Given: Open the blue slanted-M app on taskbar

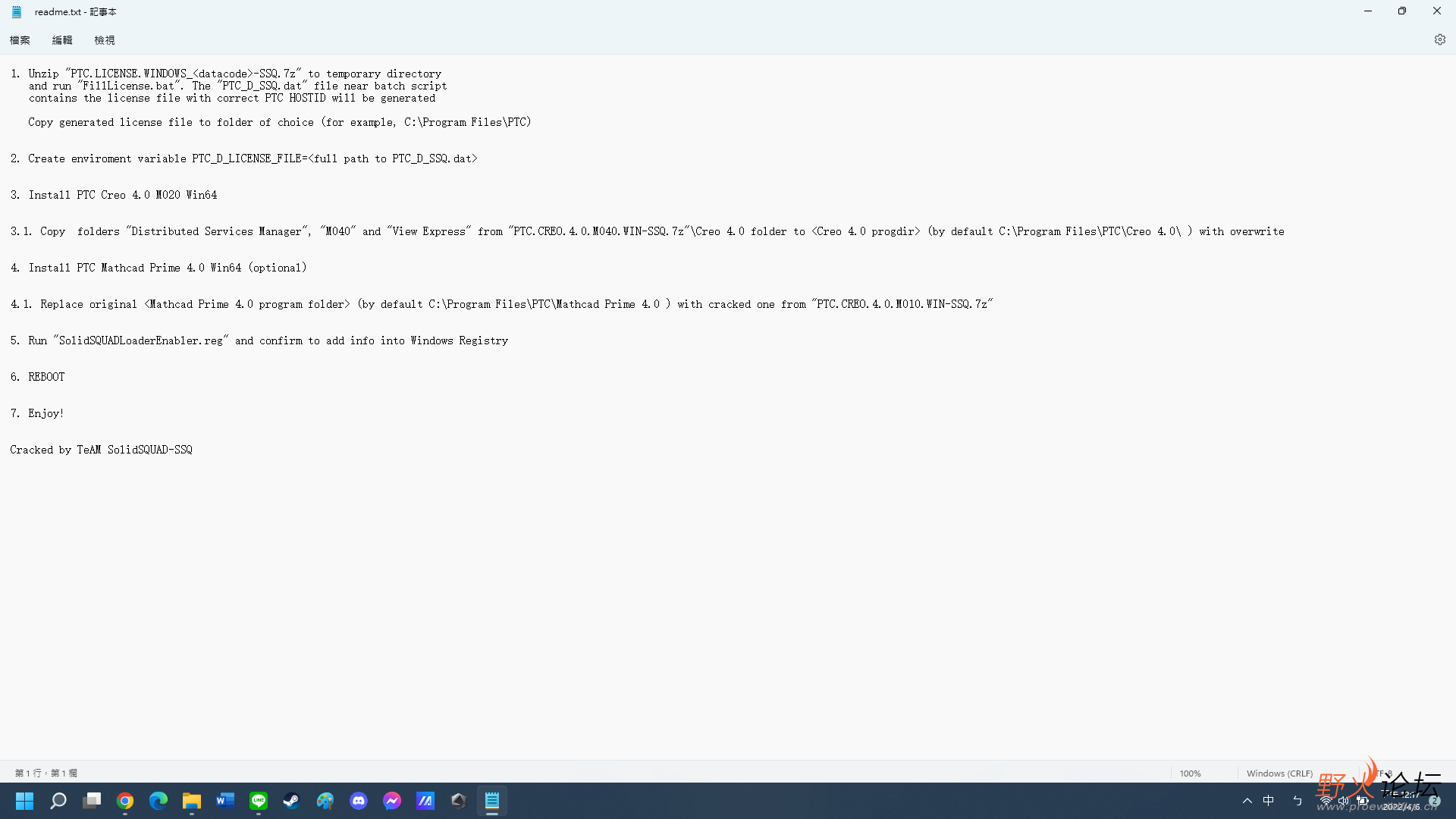Looking at the screenshot, I should point(425,801).
